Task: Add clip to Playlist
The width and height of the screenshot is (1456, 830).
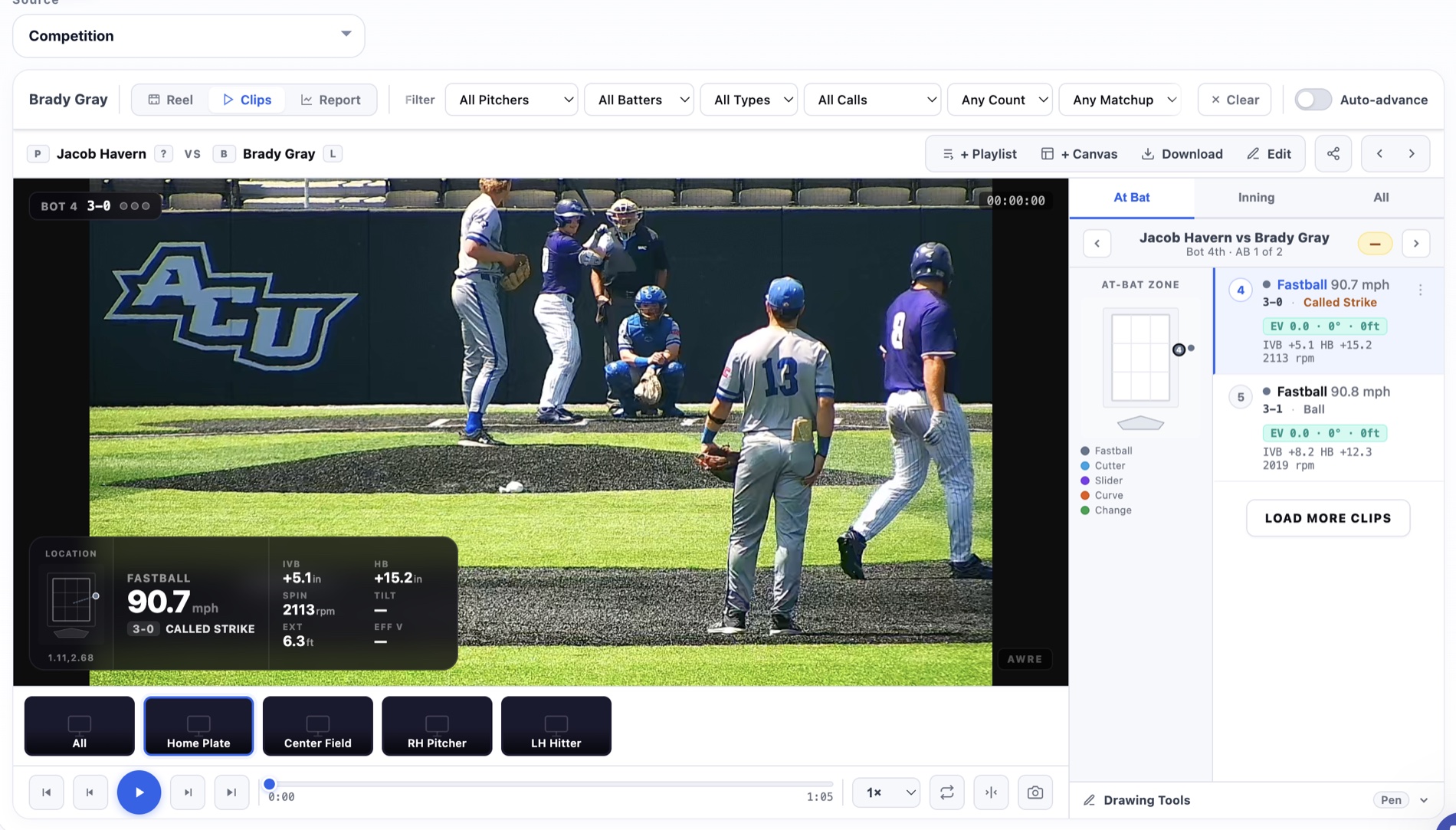Action: (979, 154)
